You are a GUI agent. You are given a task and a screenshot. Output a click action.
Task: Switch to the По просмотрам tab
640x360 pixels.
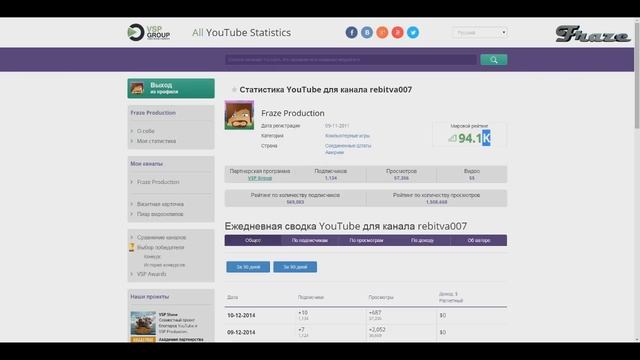click(x=366, y=240)
